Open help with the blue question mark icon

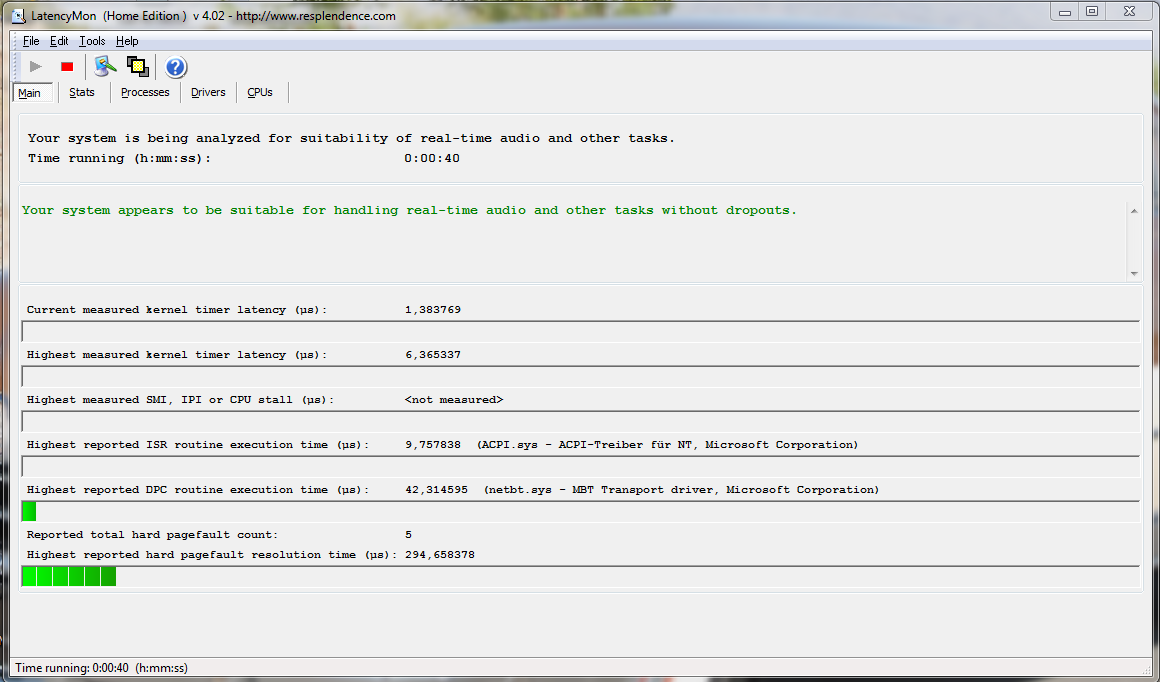click(x=176, y=67)
